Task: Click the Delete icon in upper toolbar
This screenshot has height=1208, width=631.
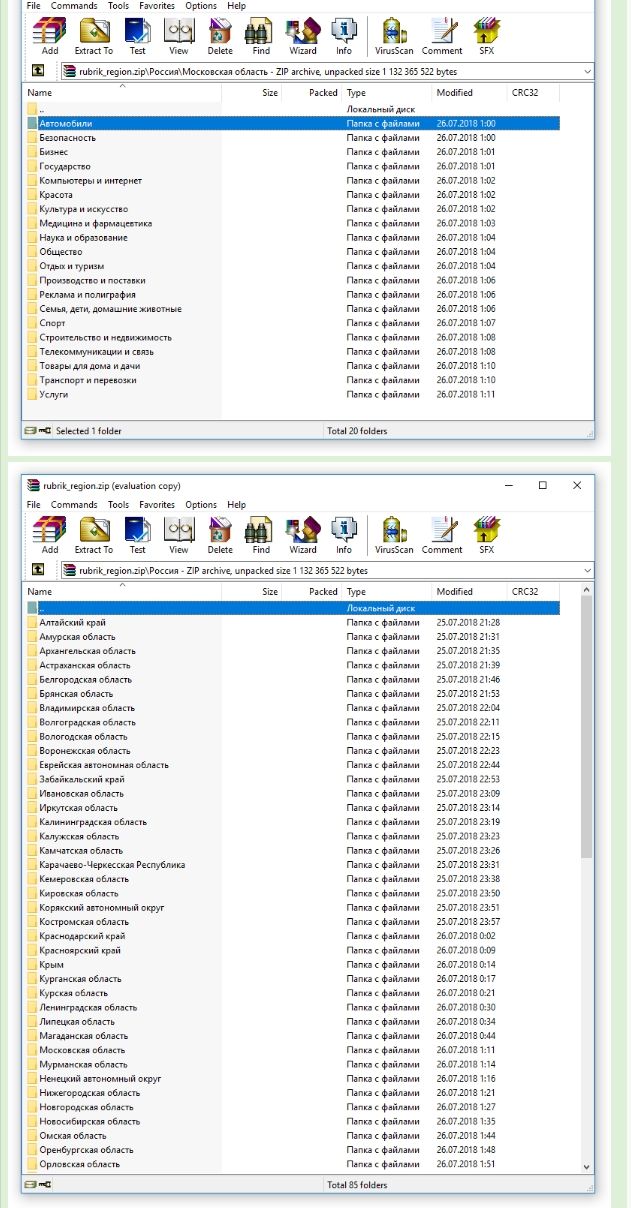Action: point(220,36)
